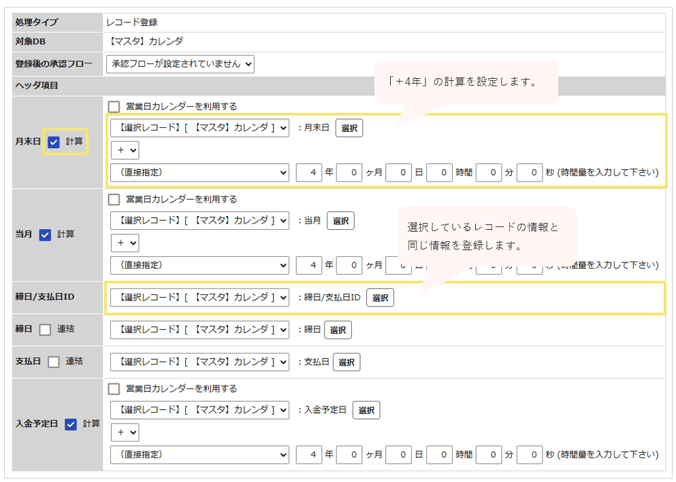Click the 月末日 秒 input field
This screenshot has height=482, width=676.
[529, 172]
